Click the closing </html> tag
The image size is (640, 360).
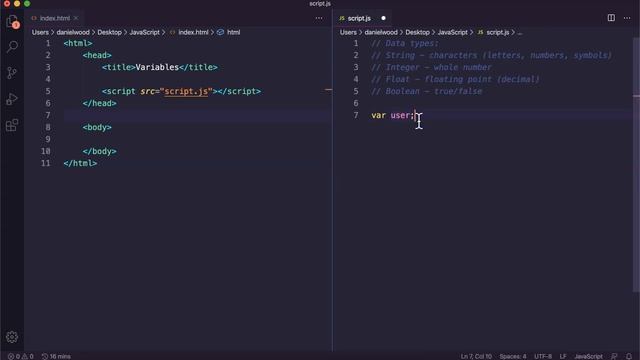(x=80, y=163)
